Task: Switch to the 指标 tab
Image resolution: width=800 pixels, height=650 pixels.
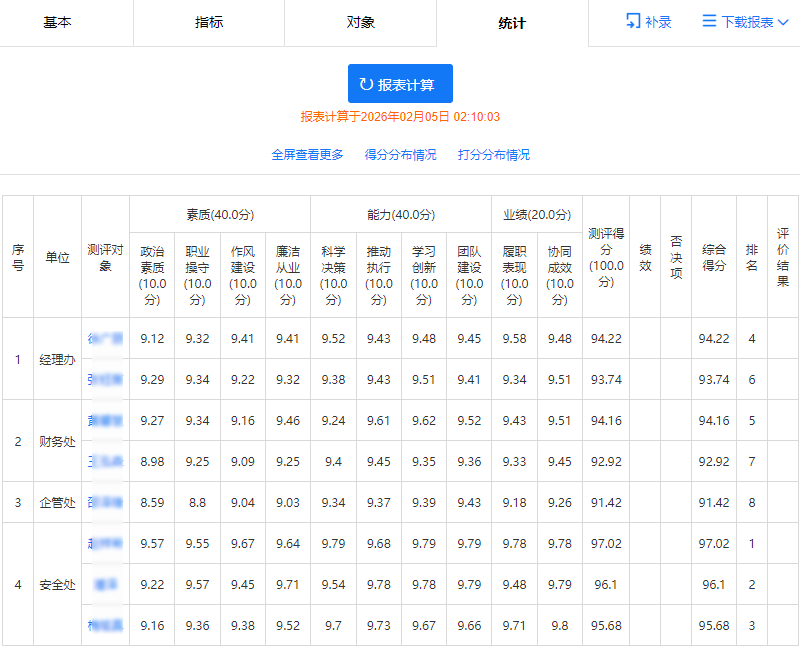Action: coord(209,22)
